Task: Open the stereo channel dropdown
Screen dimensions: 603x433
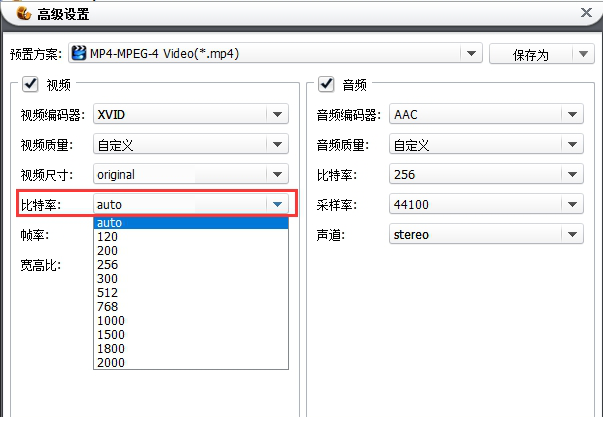Action: pos(571,235)
